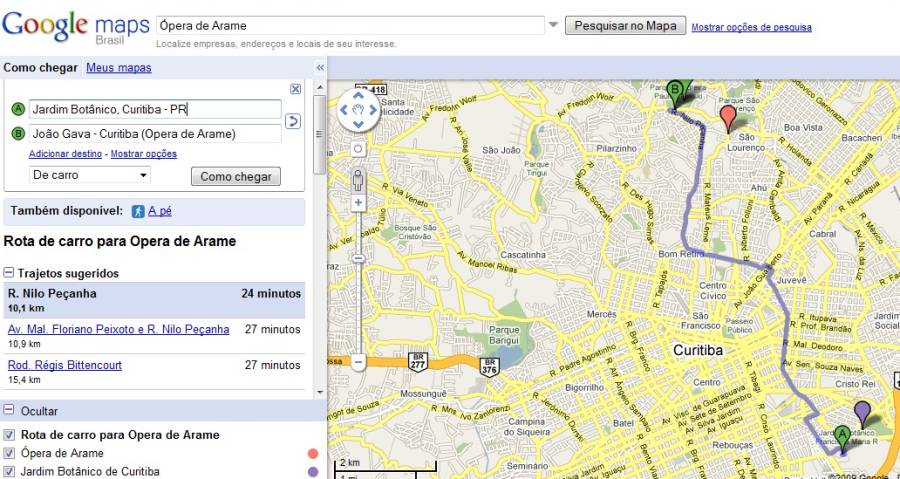The height and width of the screenshot is (479, 900).
Task: Click green marker A on the map
Action: click(842, 439)
